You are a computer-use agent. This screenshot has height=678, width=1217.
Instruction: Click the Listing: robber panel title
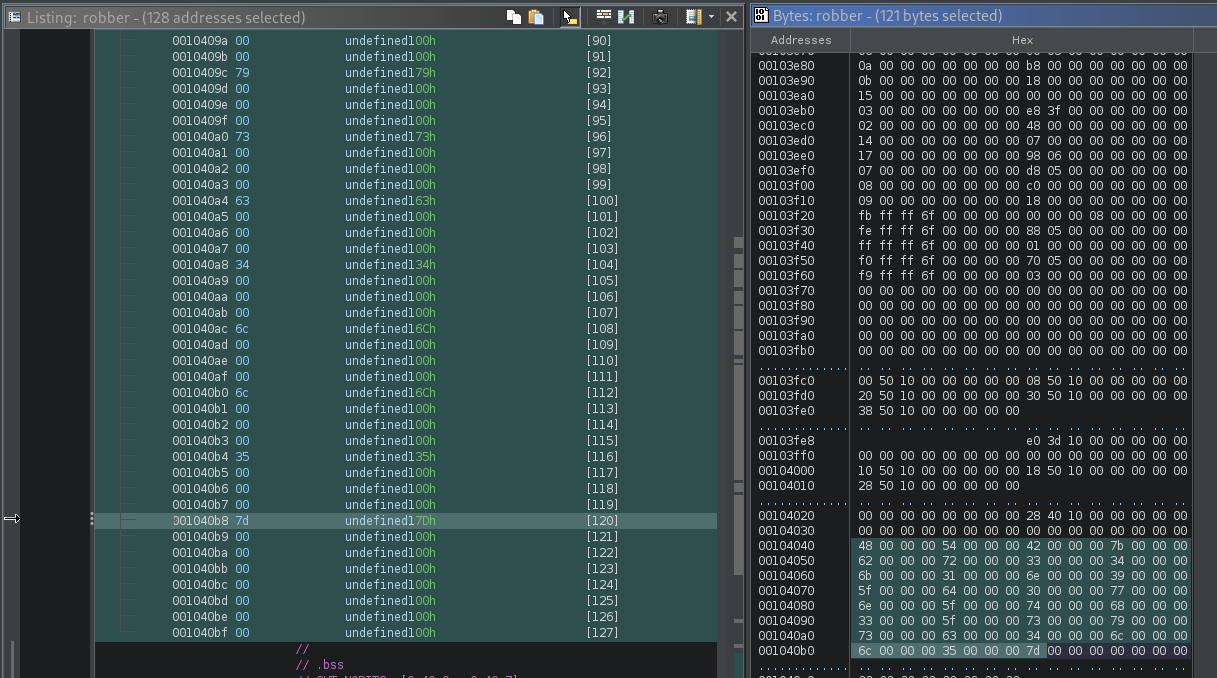point(166,17)
